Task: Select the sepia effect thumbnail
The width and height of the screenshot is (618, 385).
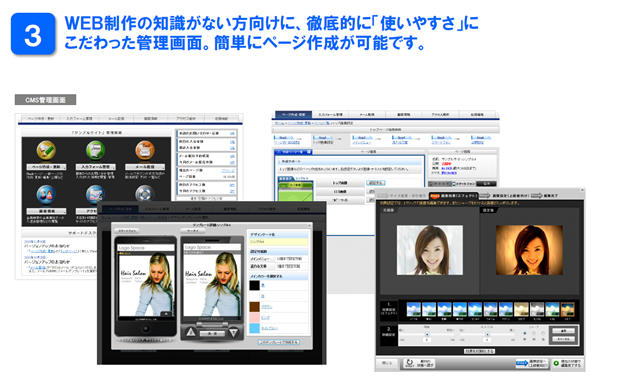Action: (521, 310)
